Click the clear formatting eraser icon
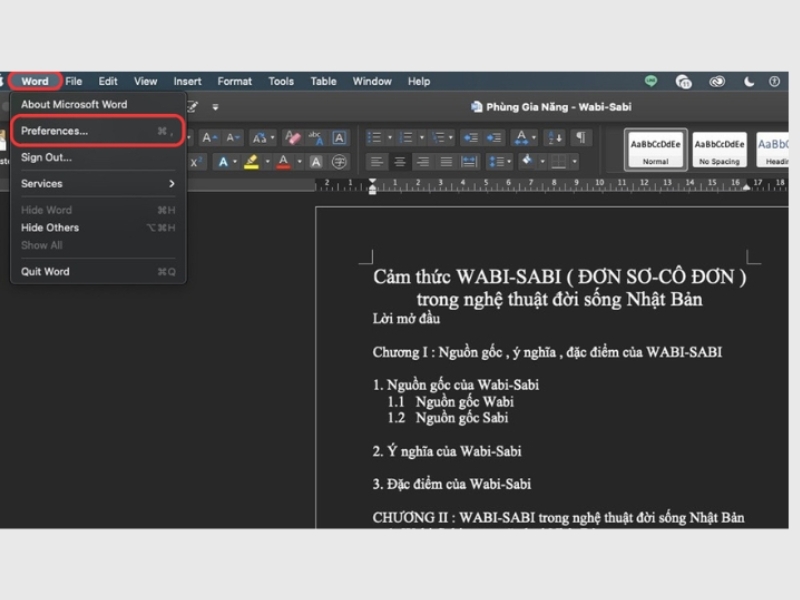 pyautogui.click(x=293, y=138)
